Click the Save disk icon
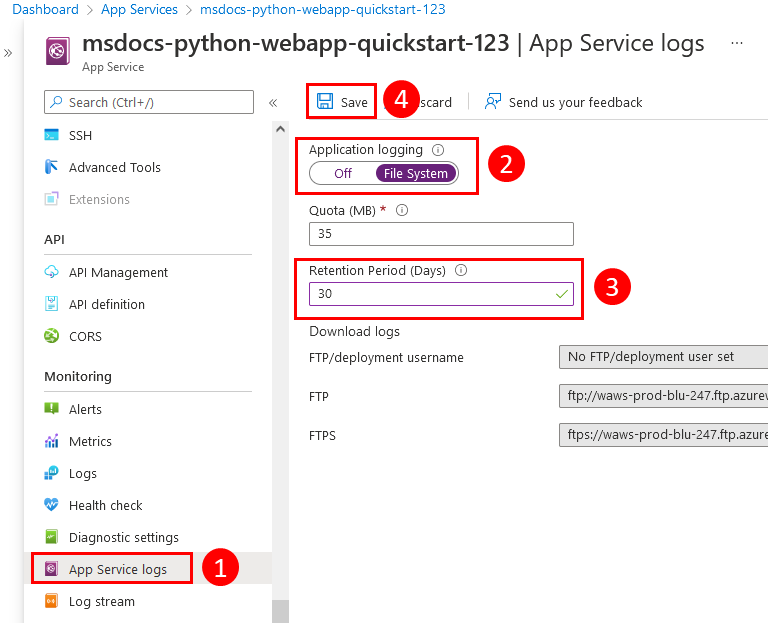The image size is (768, 623). click(325, 101)
